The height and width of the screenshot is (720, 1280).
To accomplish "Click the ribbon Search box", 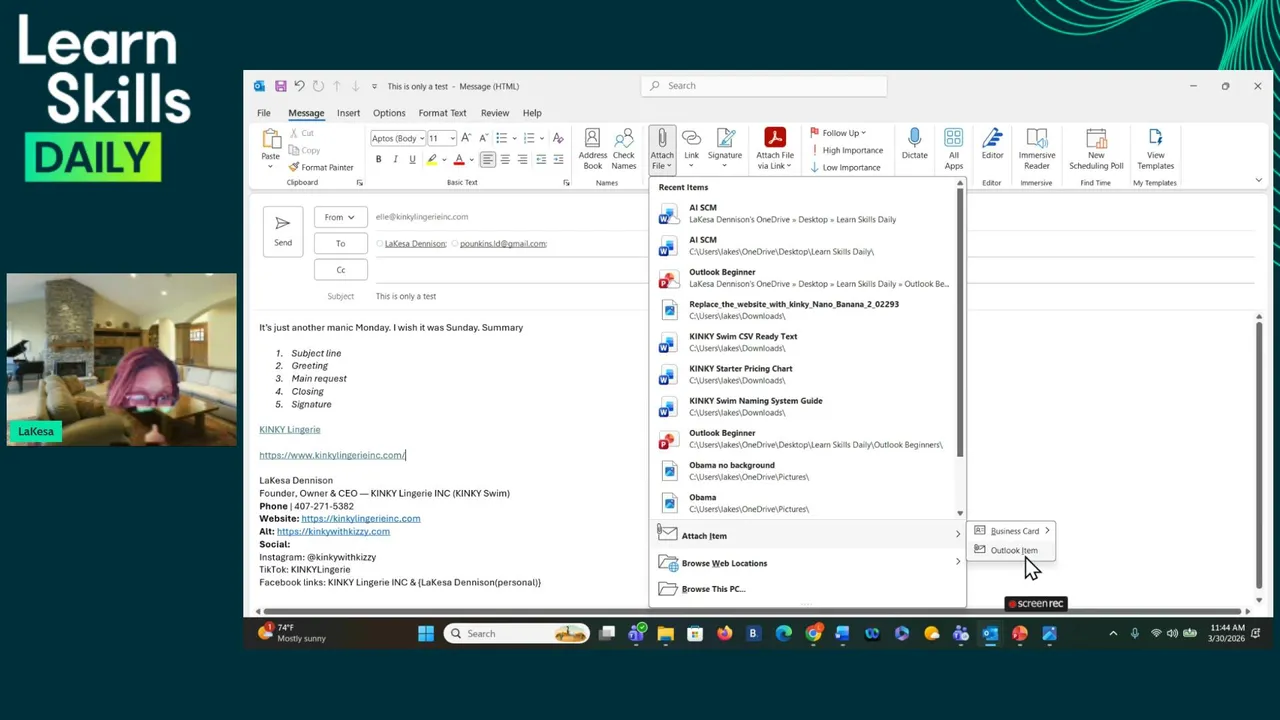I will 764,86.
